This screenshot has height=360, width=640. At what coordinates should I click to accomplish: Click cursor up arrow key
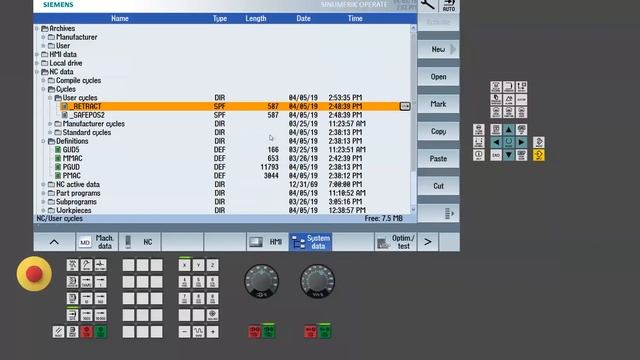tap(509, 130)
